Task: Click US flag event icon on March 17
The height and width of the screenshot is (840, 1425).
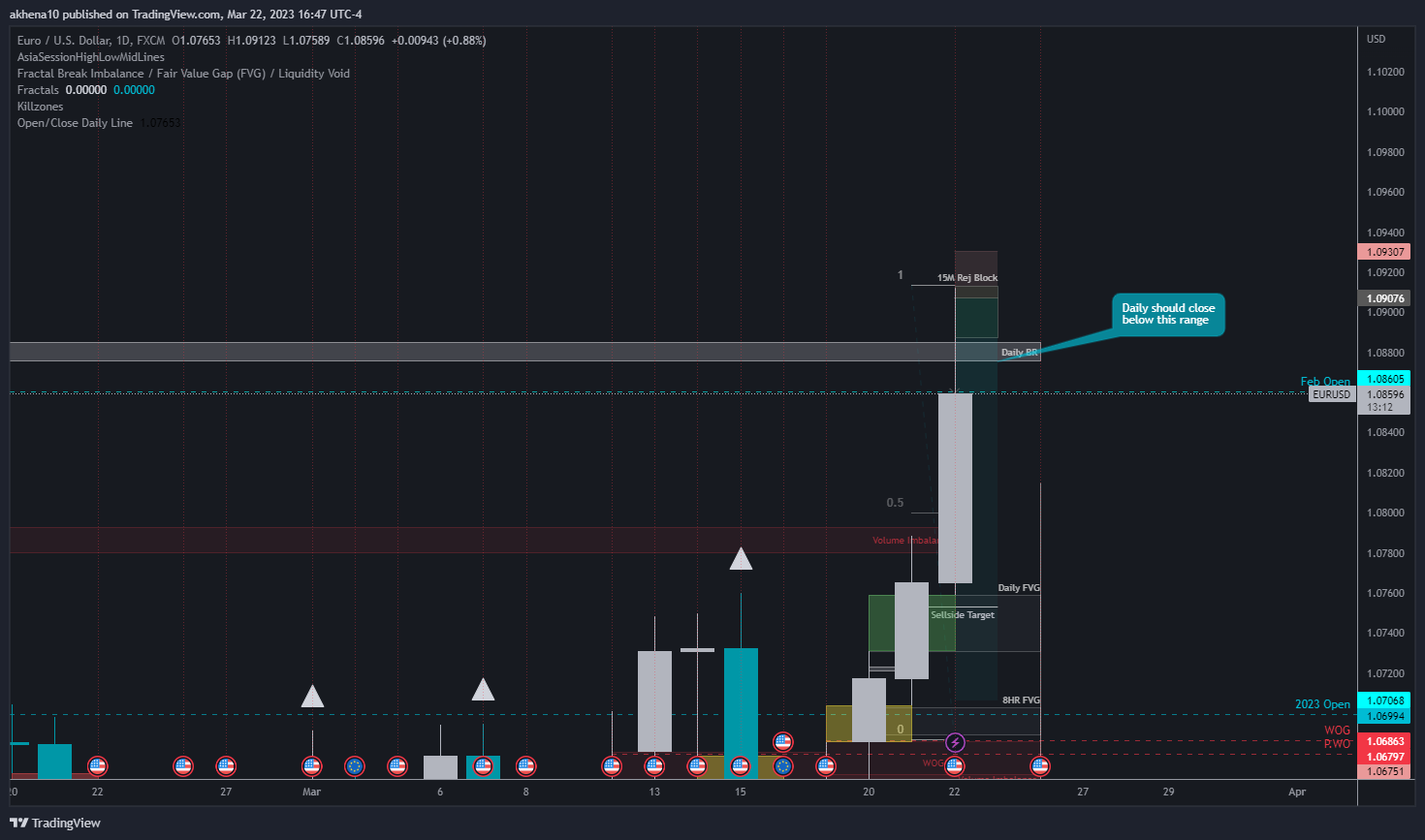Action: (826, 766)
